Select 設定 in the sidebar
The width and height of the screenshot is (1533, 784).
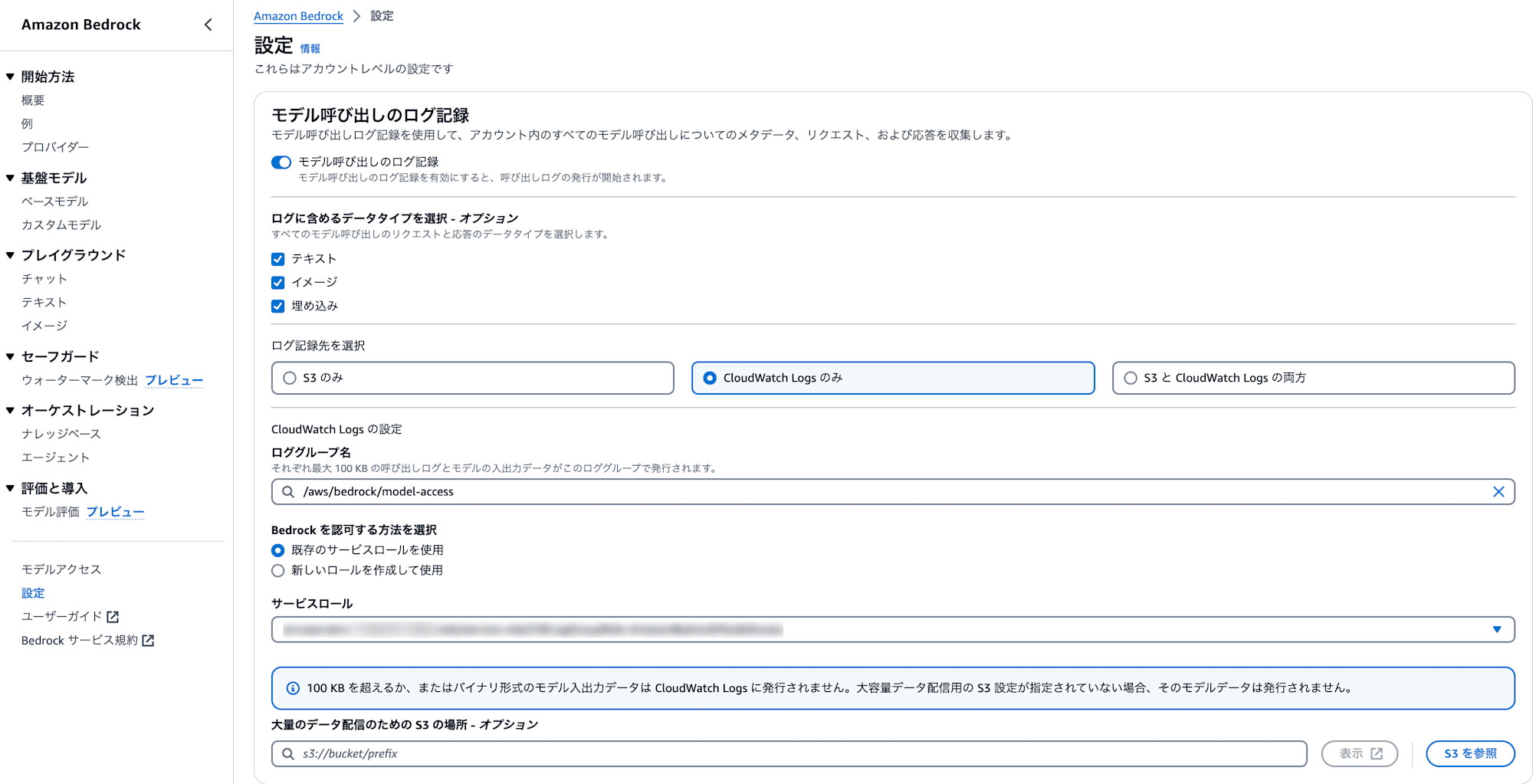point(33,593)
